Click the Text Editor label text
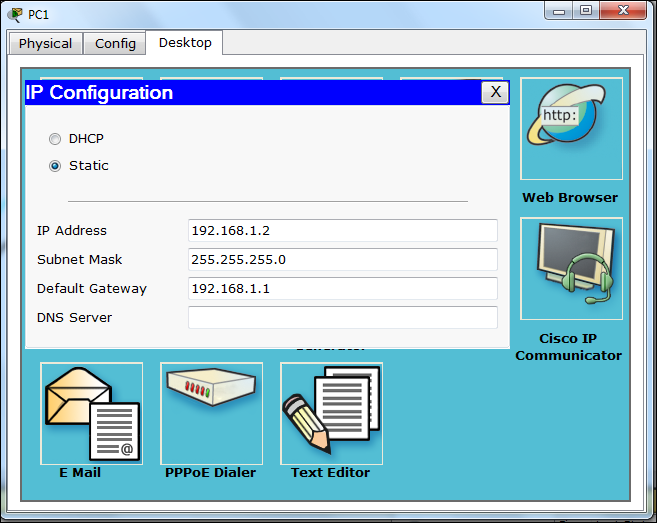The height and width of the screenshot is (523, 657). 331,473
